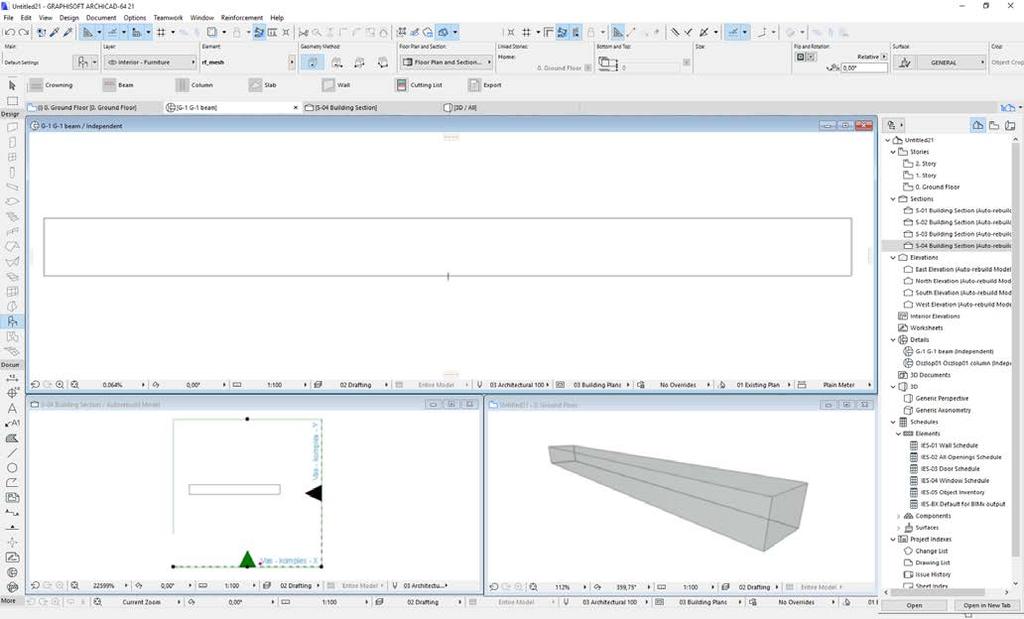Image resolution: width=1024 pixels, height=619 pixels.
Task: Select the Fill tool in toolbox
Action: (12, 438)
